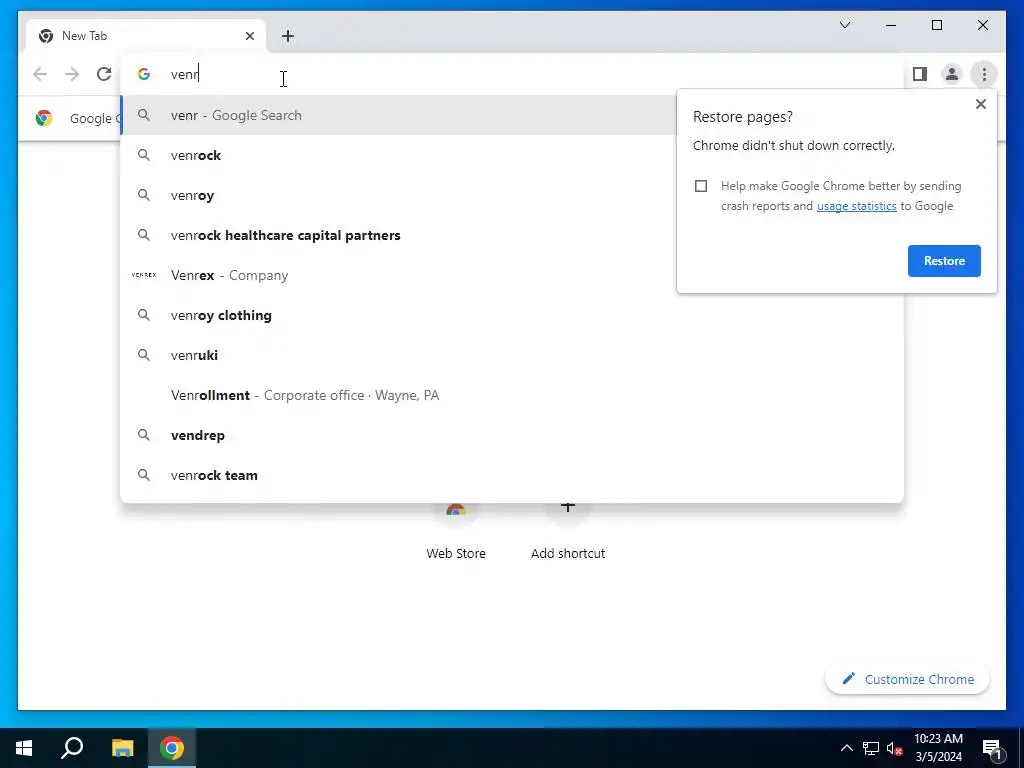Click the Google icon in address bar

(x=144, y=74)
